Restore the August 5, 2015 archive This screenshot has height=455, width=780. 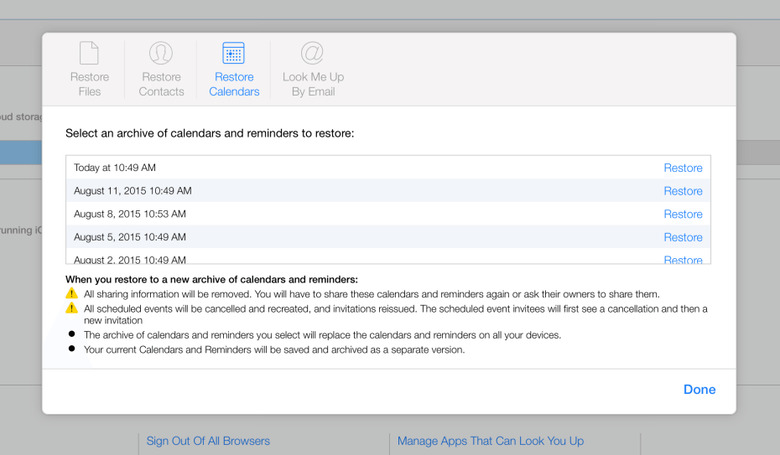683,237
